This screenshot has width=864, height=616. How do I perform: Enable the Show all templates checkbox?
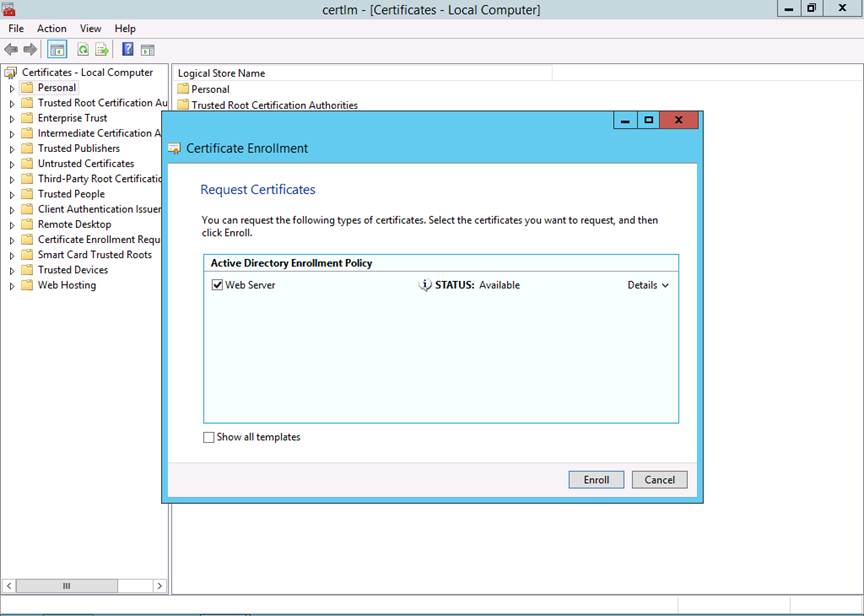(209, 437)
